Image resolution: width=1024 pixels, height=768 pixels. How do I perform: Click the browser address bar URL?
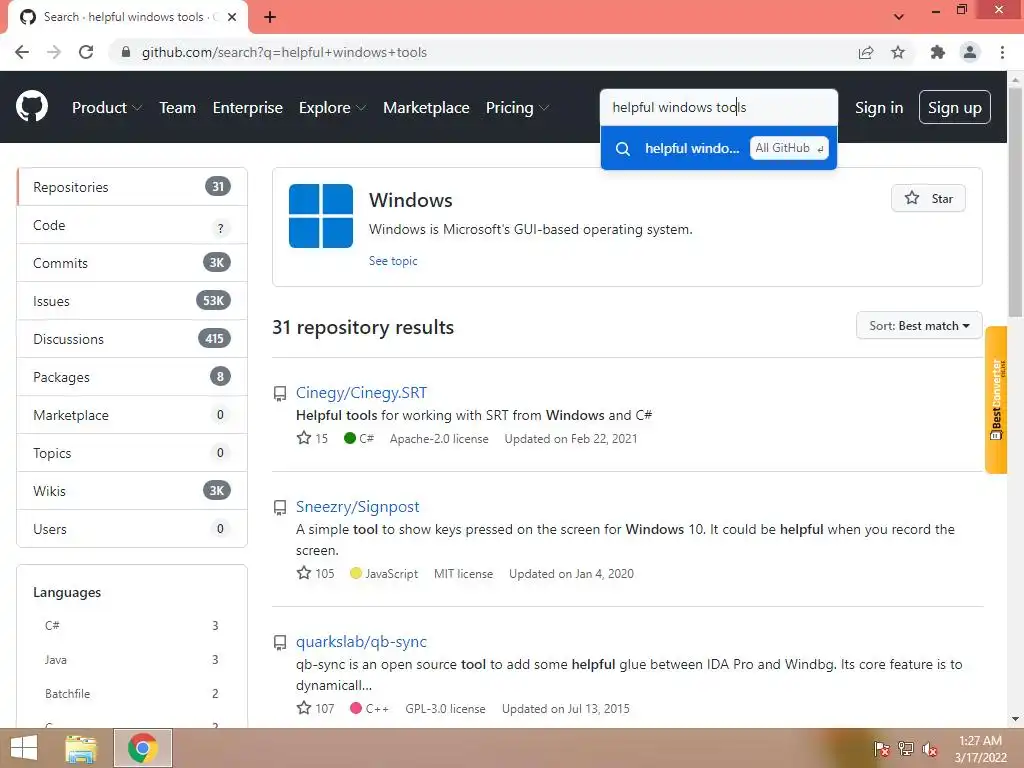point(284,52)
